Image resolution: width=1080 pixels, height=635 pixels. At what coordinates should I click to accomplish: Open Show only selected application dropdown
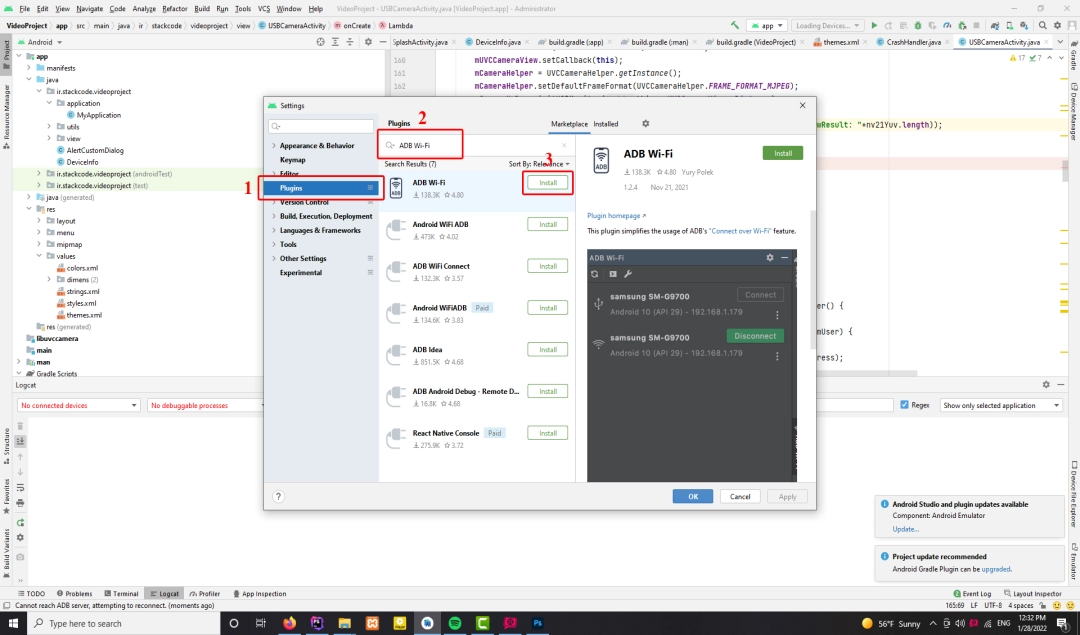coord(1001,406)
